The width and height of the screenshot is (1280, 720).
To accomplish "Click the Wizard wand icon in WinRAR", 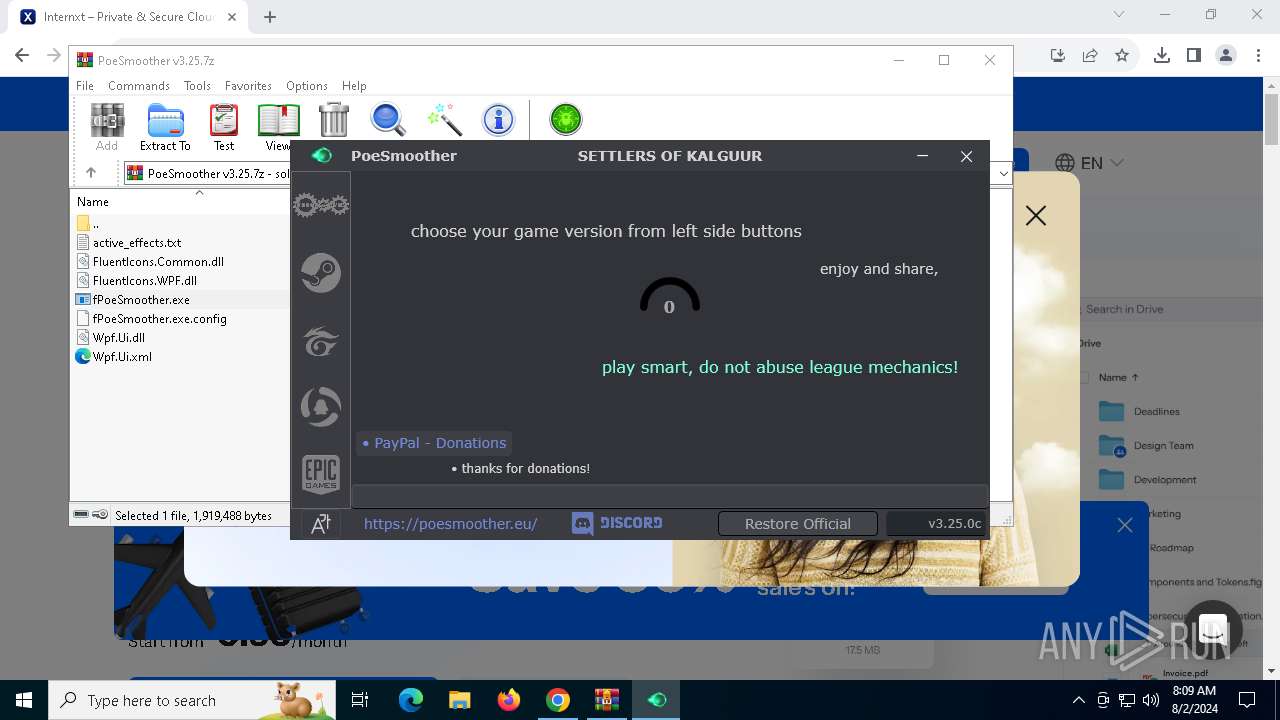I will [443, 119].
